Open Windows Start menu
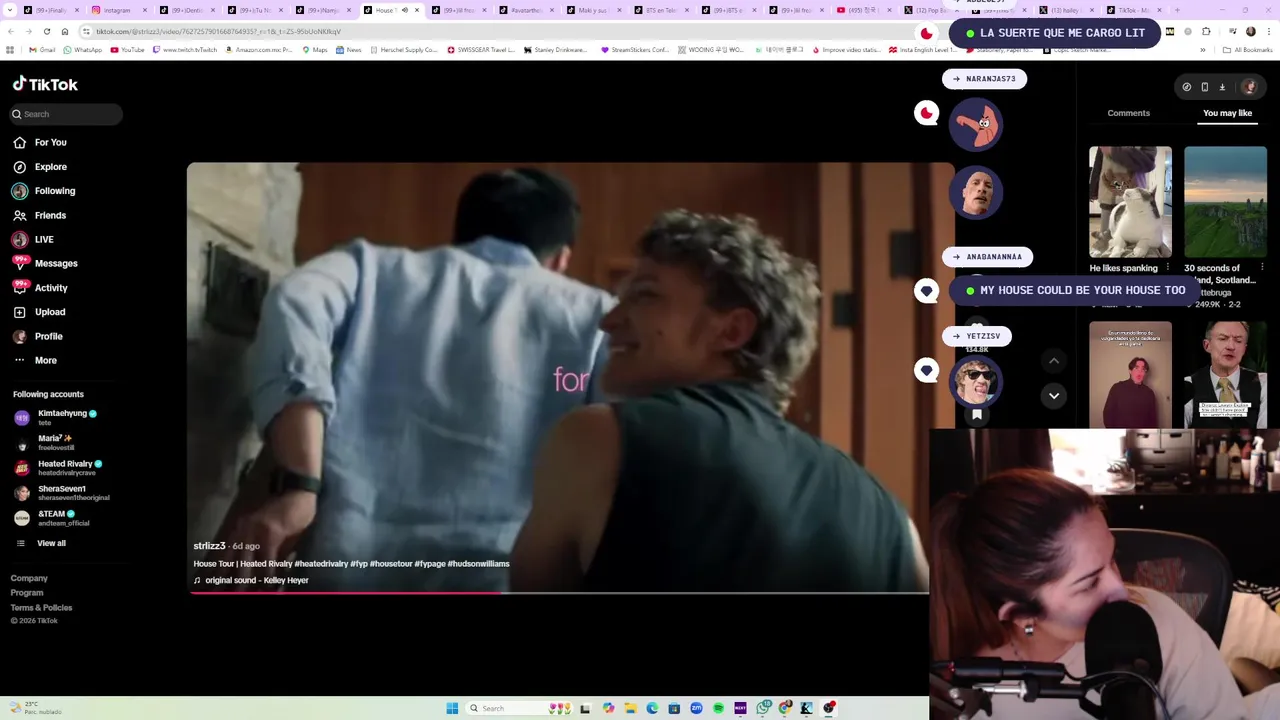 [452, 708]
